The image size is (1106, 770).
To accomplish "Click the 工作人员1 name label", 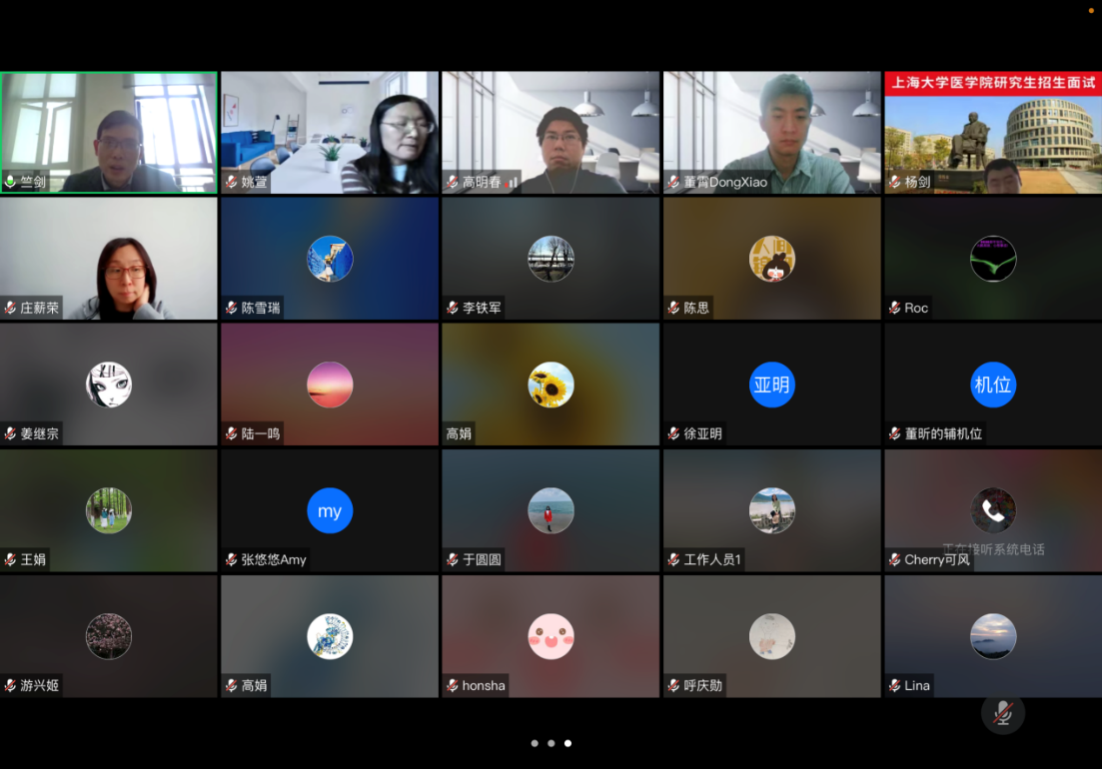I will click(712, 560).
